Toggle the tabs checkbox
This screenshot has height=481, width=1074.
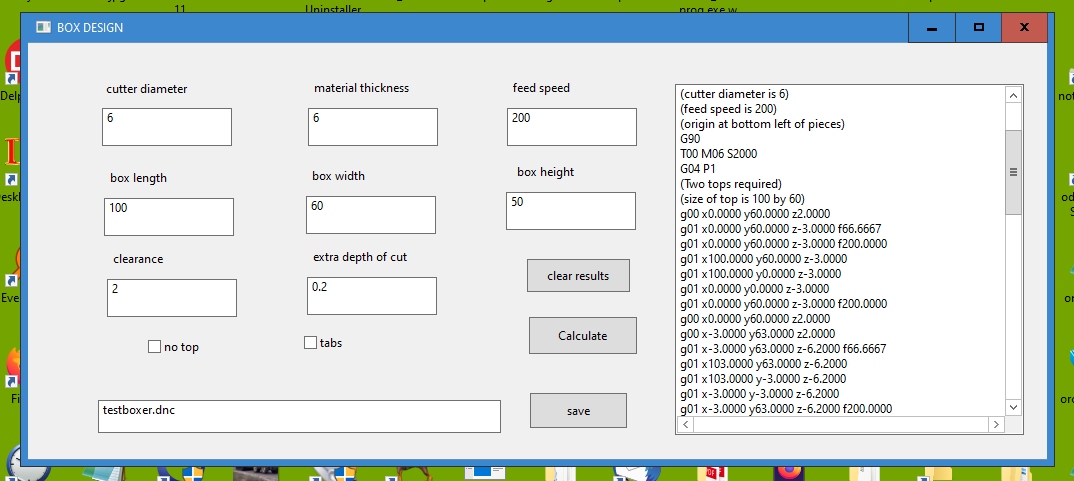point(310,343)
